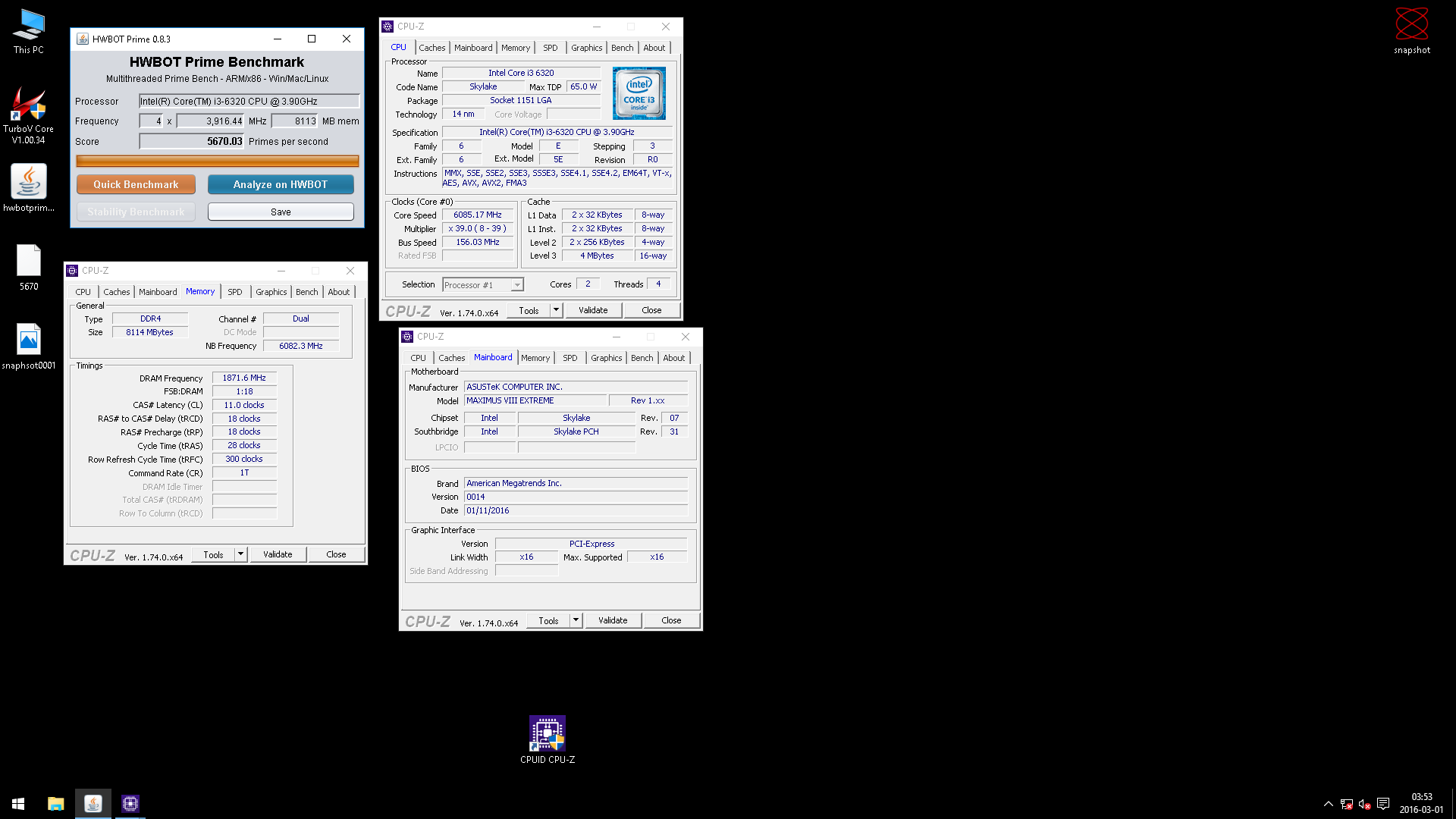Click the Stability Benchmark button

tap(136, 212)
